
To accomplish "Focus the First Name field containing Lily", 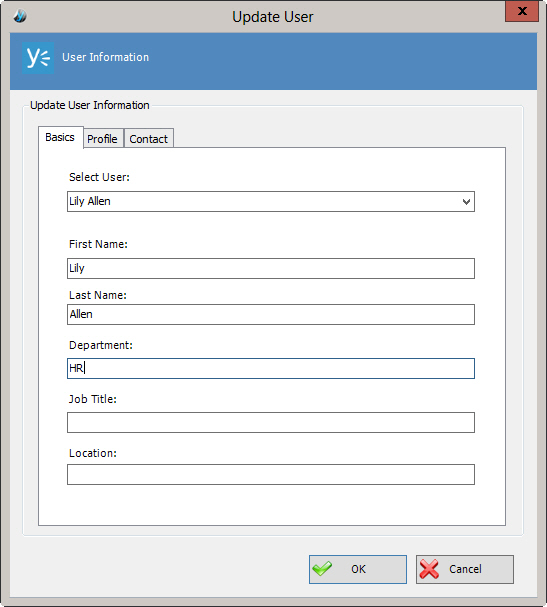I will pyautogui.click(x=271, y=268).
